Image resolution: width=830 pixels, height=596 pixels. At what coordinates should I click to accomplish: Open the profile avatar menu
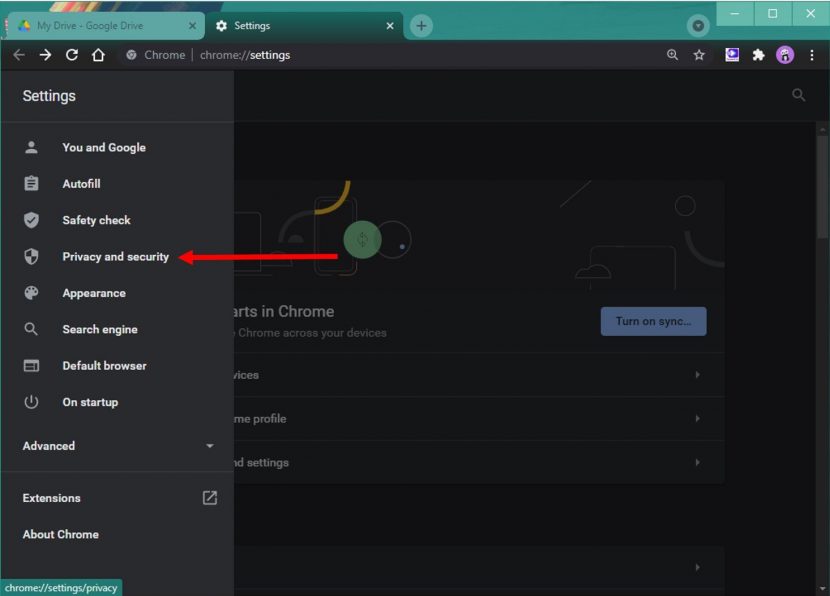(x=785, y=55)
